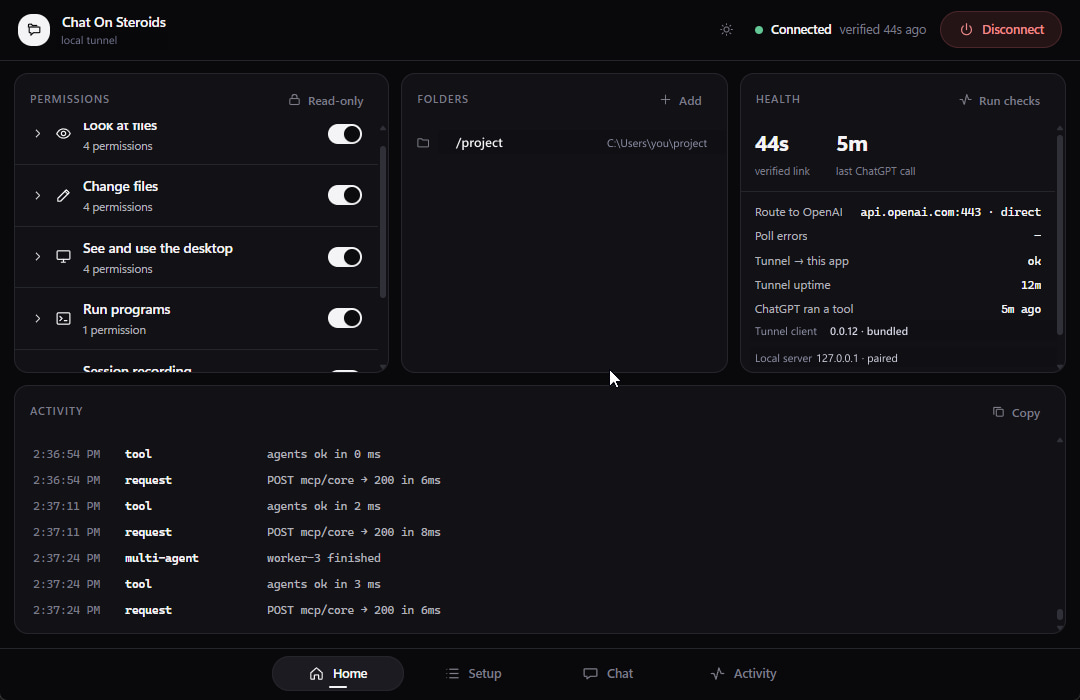The height and width of the screenshot is (700, 1080).
Task: Click the 44s verified link value
Action: [771, 144]
